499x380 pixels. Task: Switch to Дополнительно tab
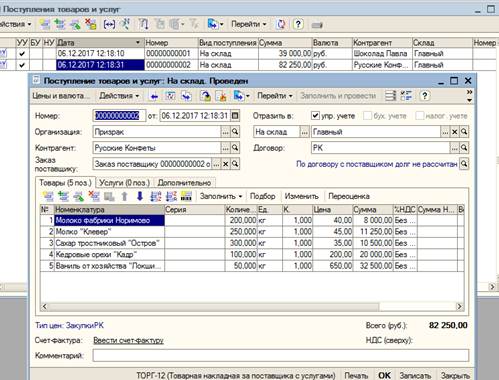coord(184,183)
